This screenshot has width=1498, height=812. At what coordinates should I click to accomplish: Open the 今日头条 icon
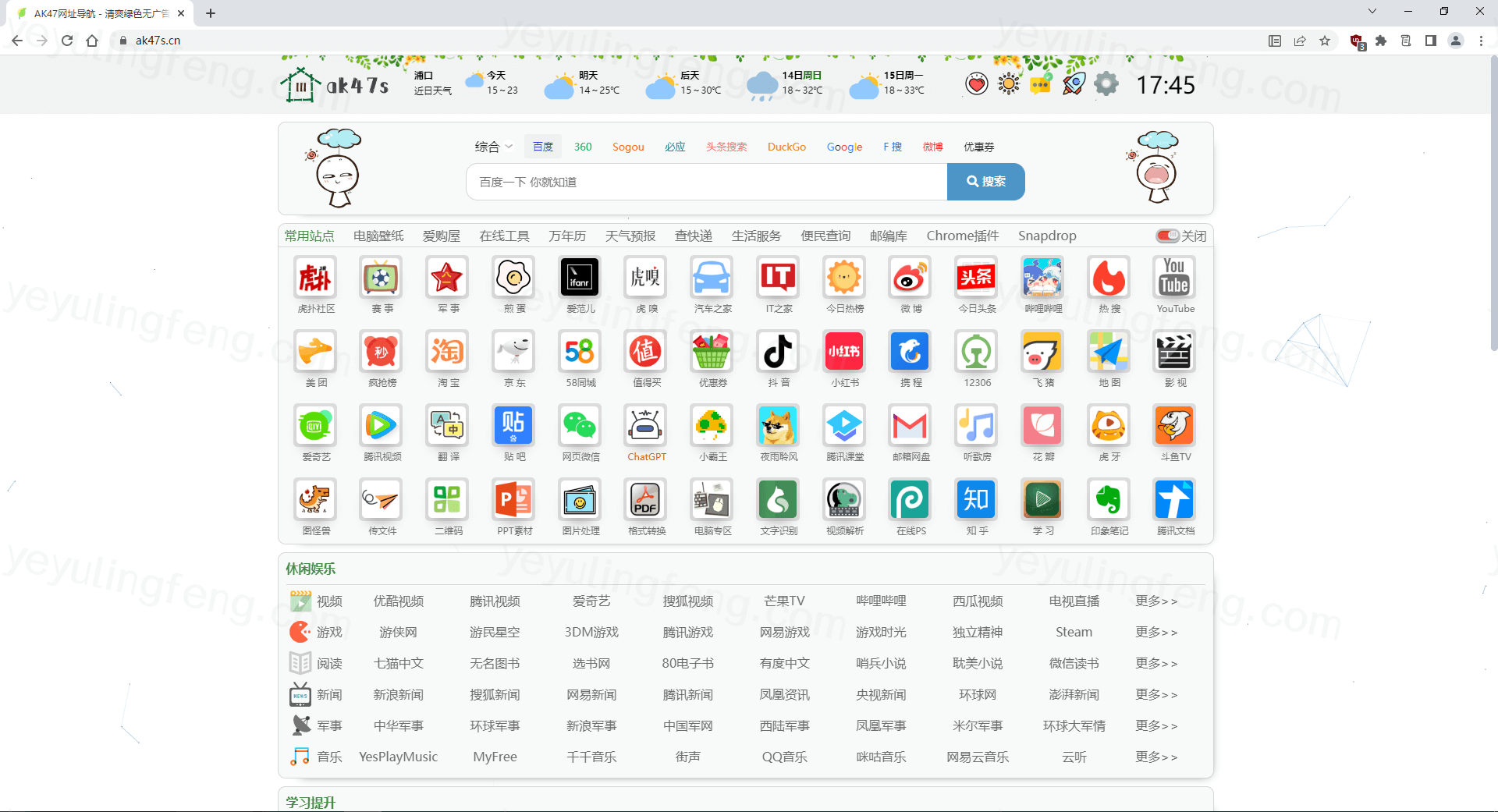(x=976, y=278)
